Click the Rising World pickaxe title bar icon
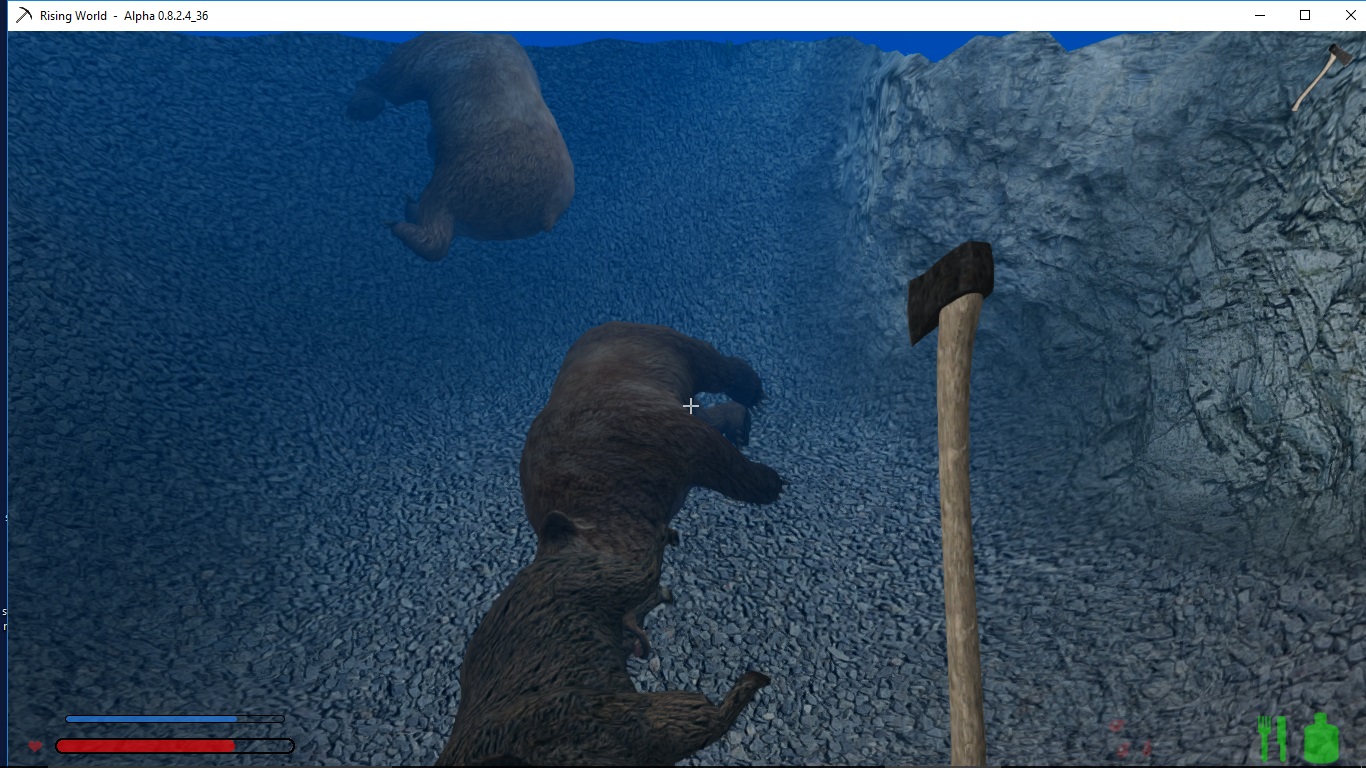The width and height of the screenshot is (1366, 768). (24, 16)
